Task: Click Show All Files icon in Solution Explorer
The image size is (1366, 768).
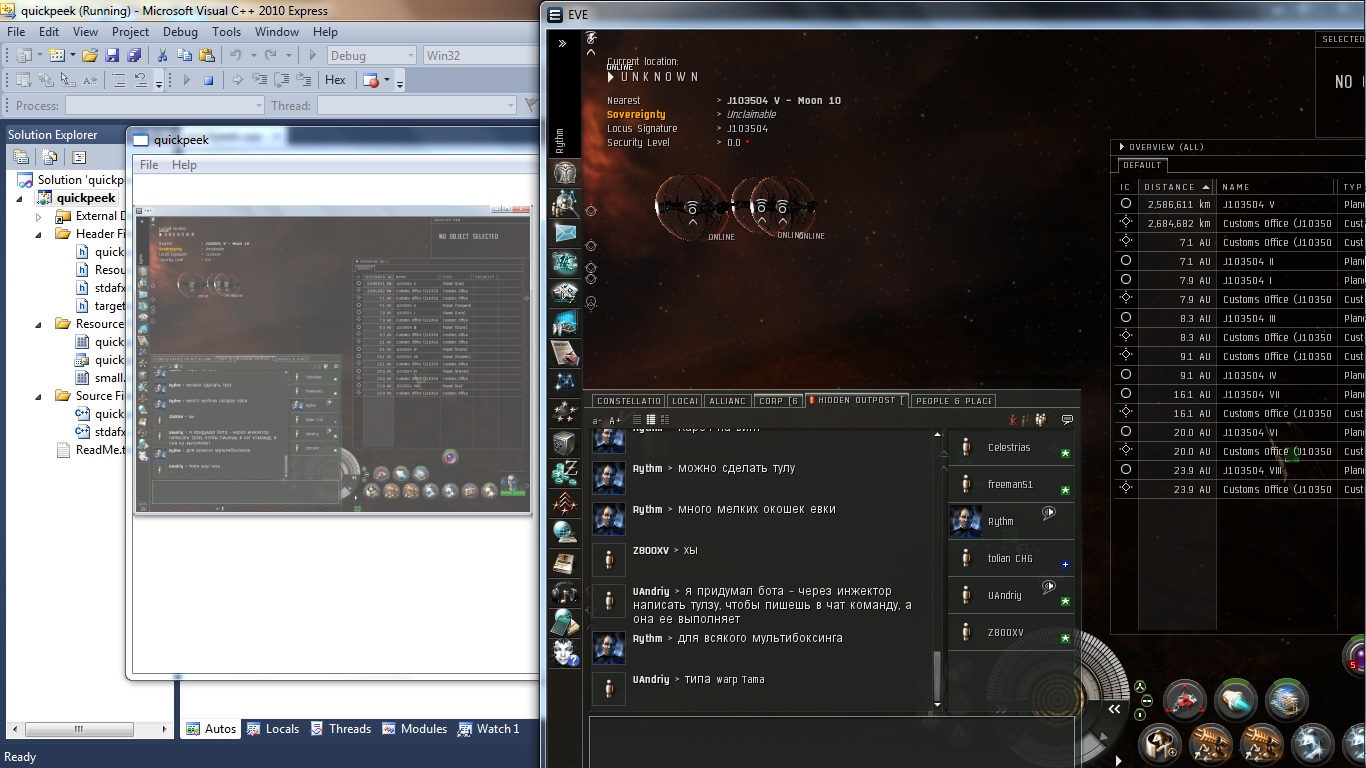Action: coord(48,157)
